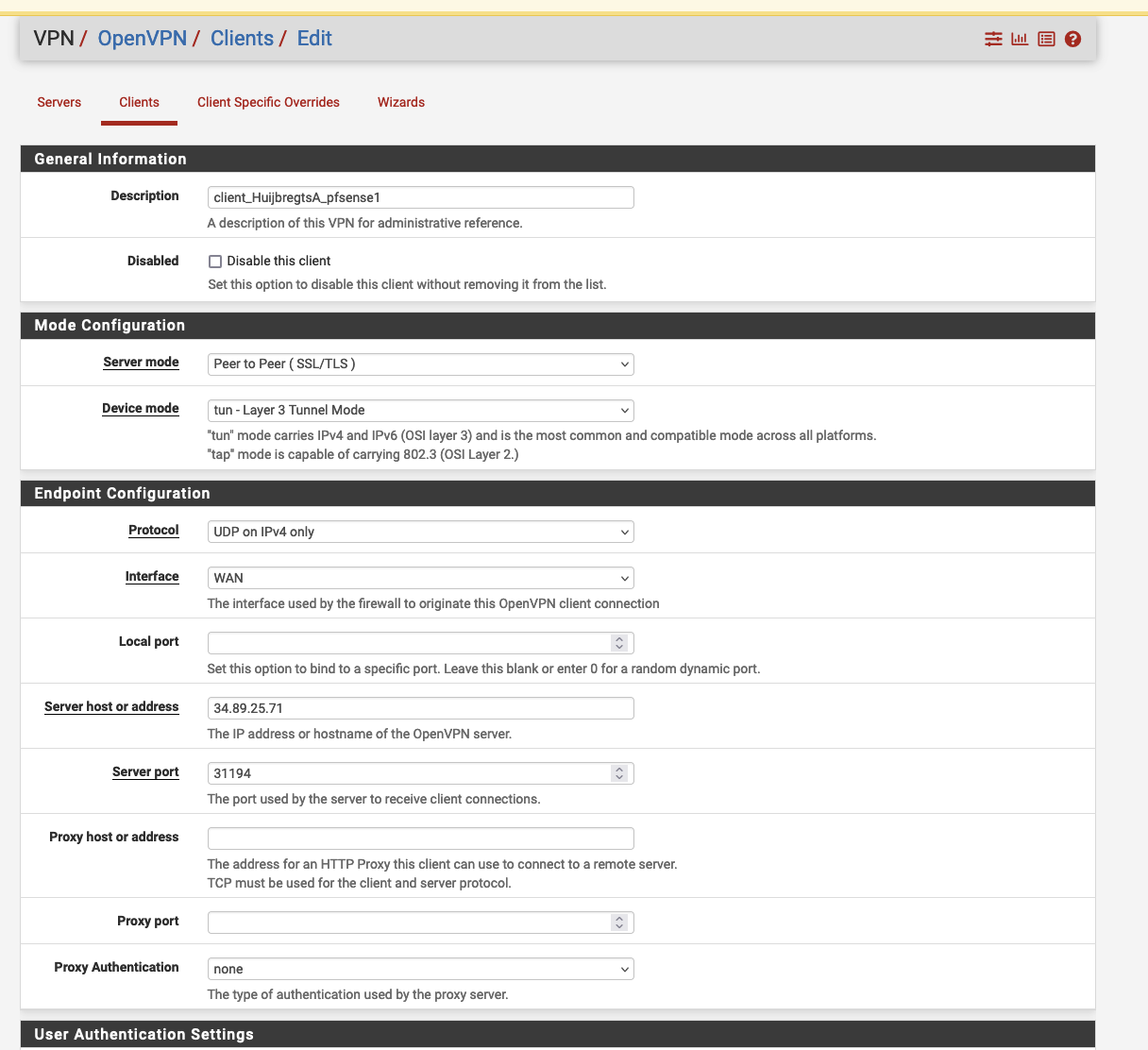Click the Server port stepper arrows
Image resolution: width=1148 pixels, height=1050 pixels.
point(619,773)
